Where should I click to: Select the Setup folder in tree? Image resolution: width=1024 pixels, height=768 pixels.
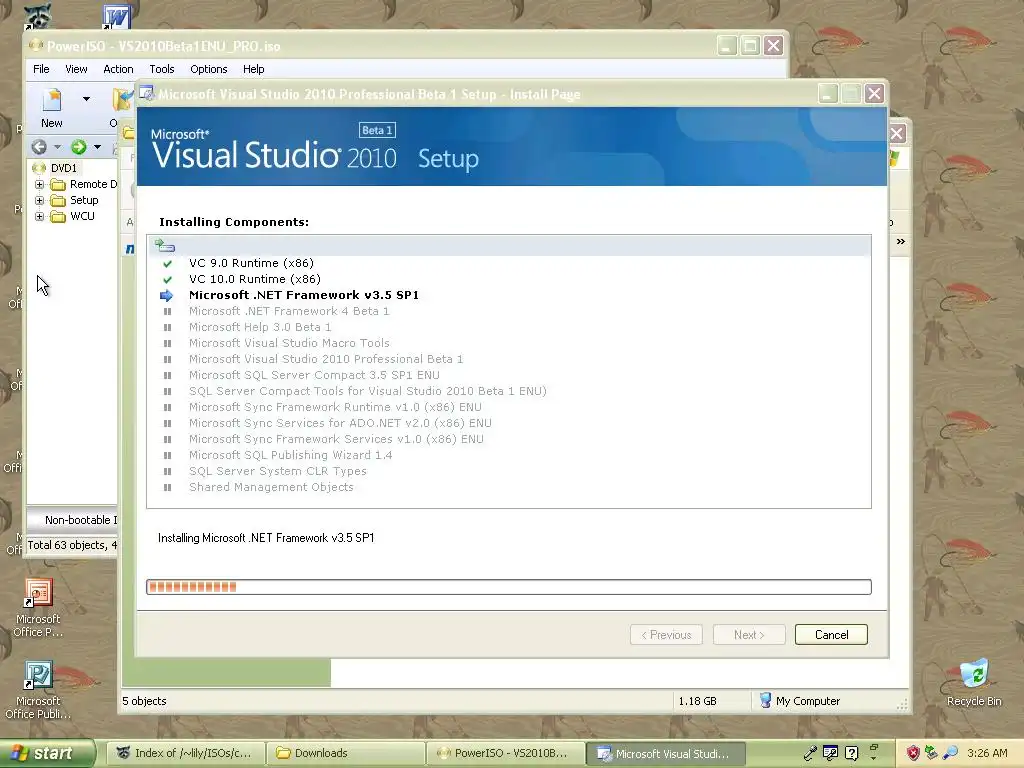[x=84, y=200]
